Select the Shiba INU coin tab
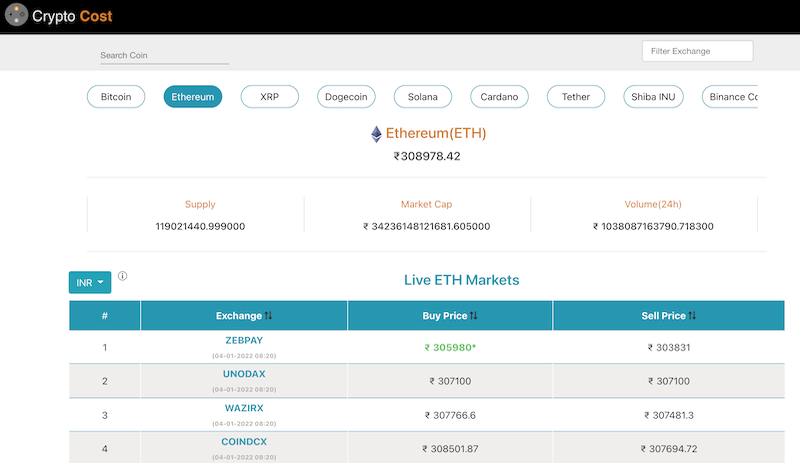 [x=653, y=96]
